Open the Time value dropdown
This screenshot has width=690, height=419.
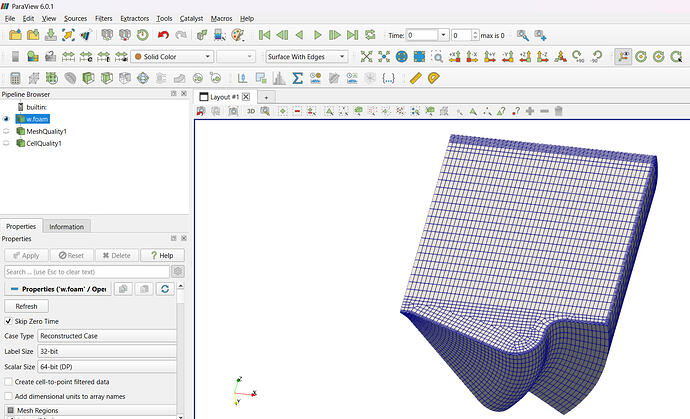click(x=443, y=35)
